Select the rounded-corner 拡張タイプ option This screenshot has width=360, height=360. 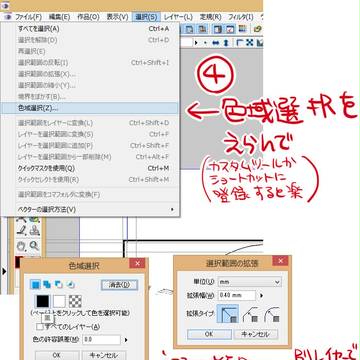(x=271, y=315)
